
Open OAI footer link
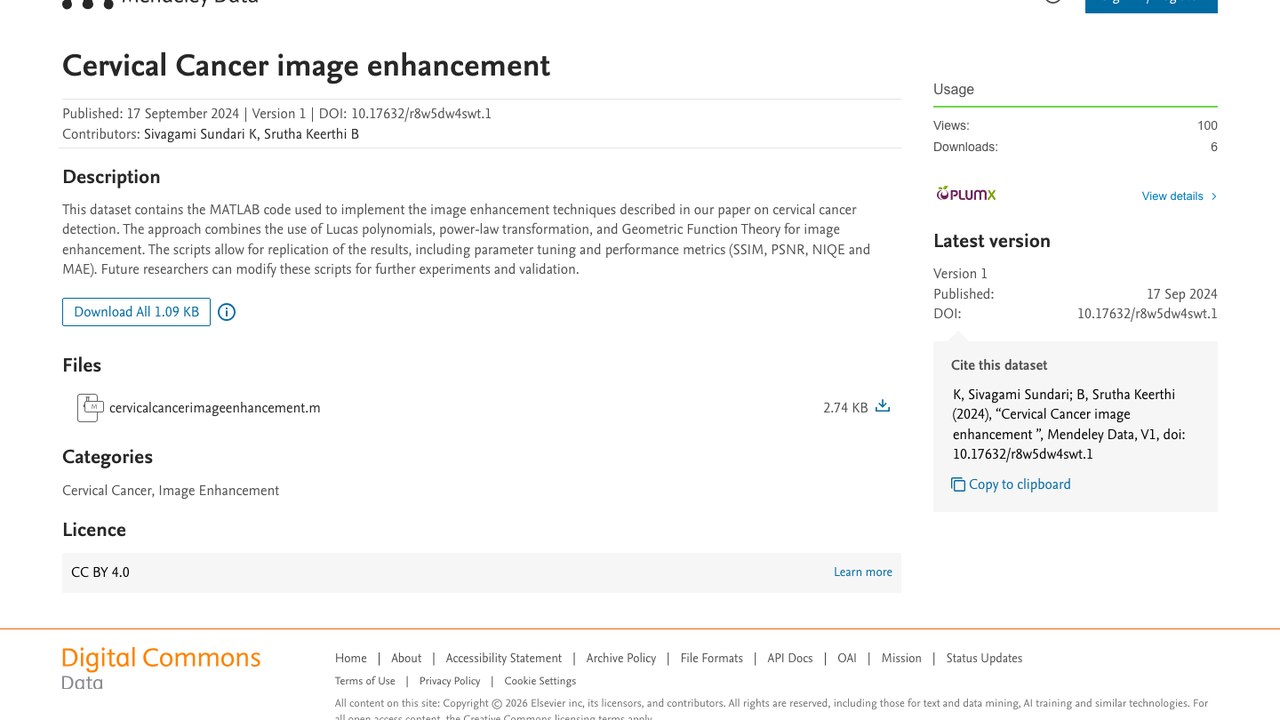point(847,658)
